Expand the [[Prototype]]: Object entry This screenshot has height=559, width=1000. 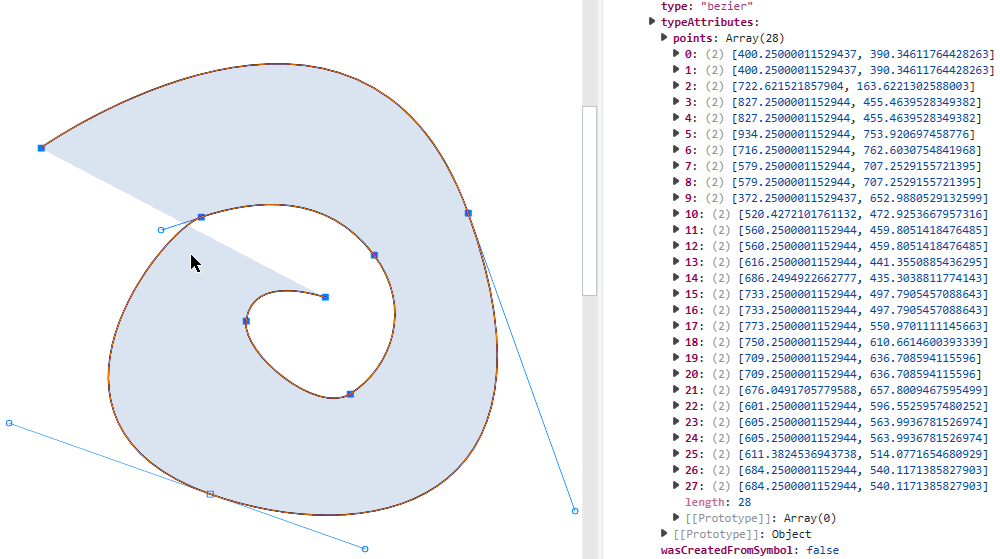coord(664,534)
